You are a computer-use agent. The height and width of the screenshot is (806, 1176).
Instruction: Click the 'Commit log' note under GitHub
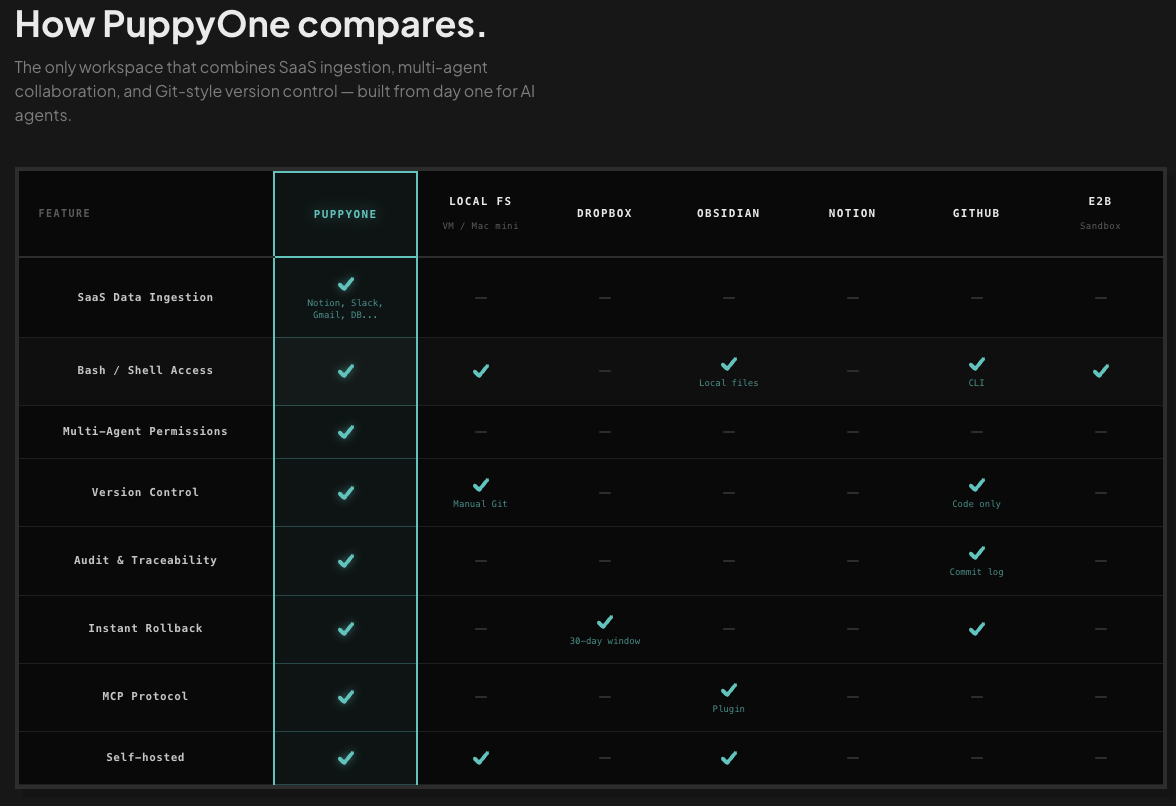click(x=976, y=572)
